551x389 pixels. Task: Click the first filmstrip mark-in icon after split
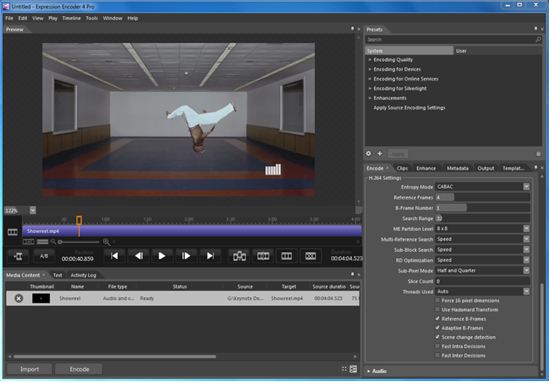pyautogui.click(x=263, y=256)
